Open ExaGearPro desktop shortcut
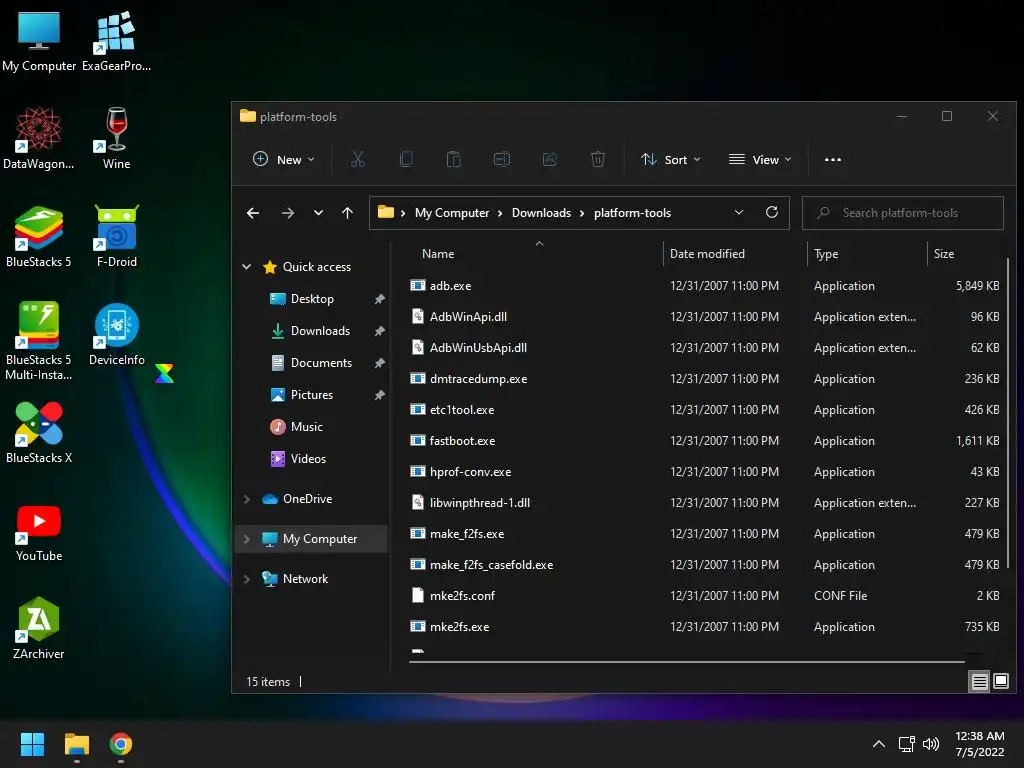 pyautogui.click(x=116, y=40)
